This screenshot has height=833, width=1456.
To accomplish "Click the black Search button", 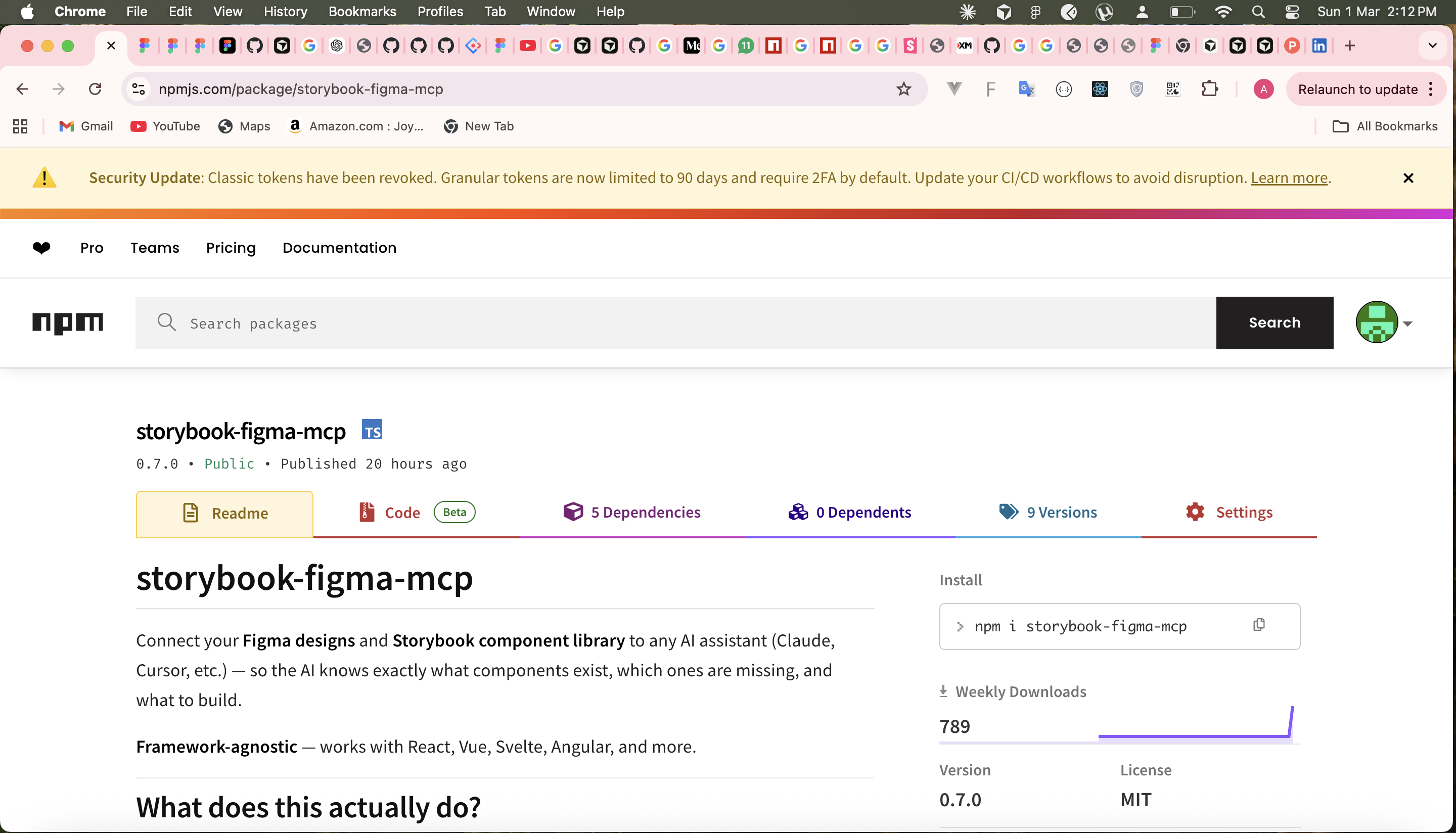I will point(1274,322).
